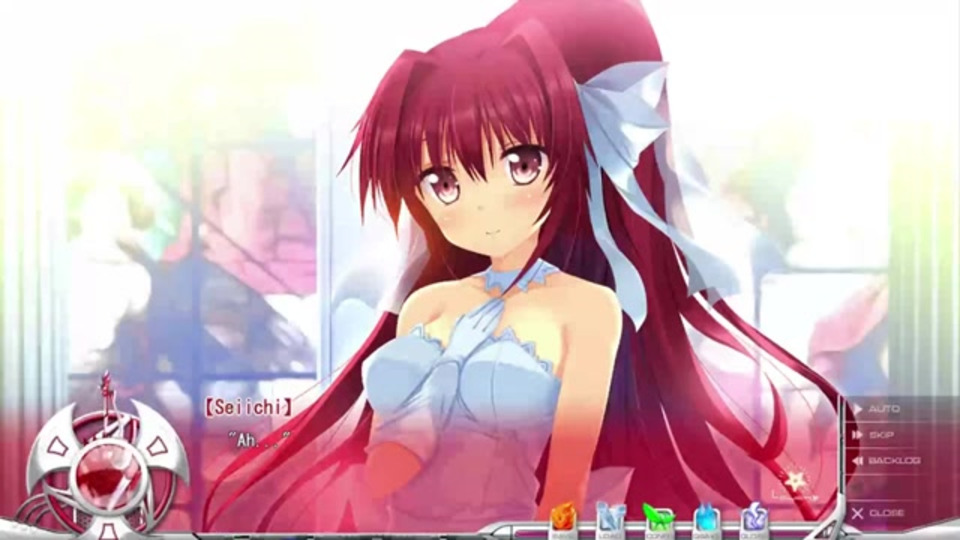Click the purple swirl Quick Load icon
Screen dimensions: 960x540
(753, 522)
